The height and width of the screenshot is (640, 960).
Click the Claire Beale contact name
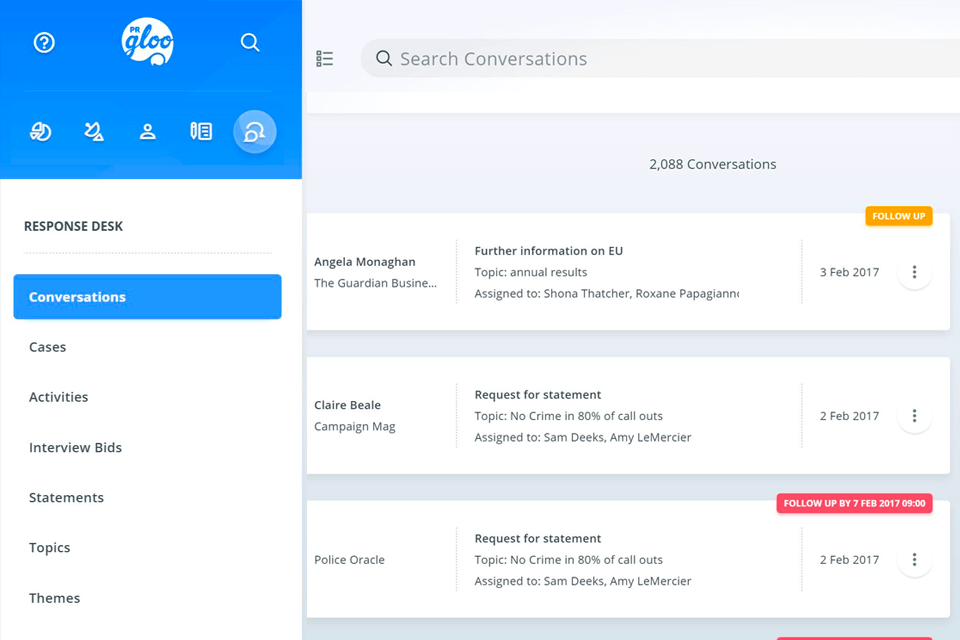pos(347,405)
